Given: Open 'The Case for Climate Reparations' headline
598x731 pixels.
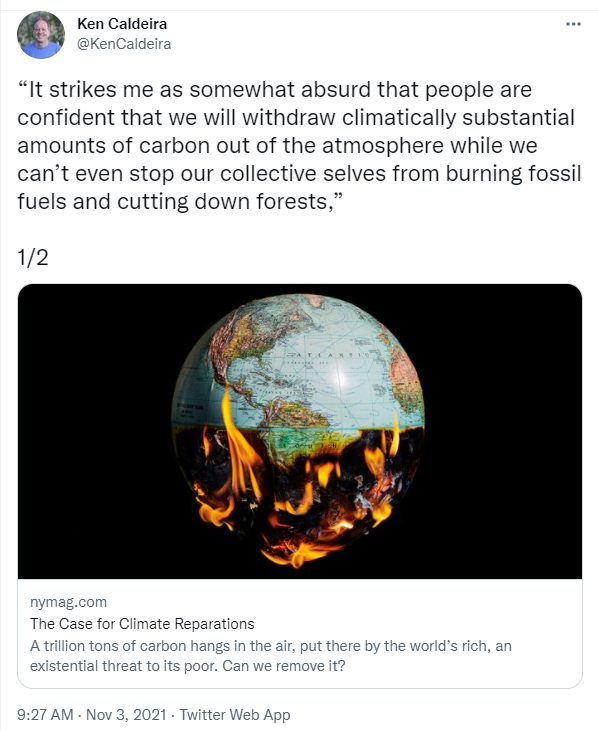Looking at the screenshot, I should (x=142, y=624).
